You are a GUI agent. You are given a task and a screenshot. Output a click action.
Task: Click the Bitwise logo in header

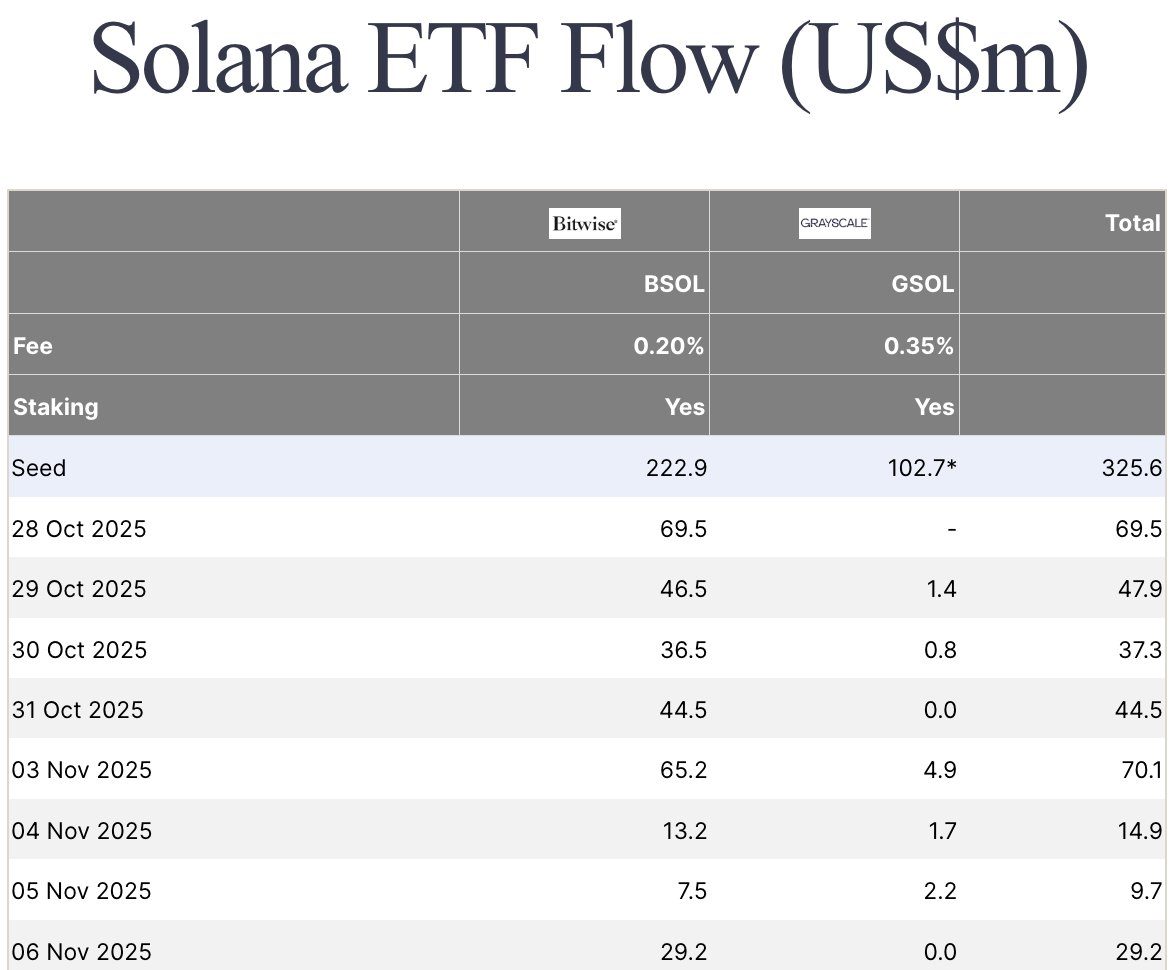click(585, 223)
